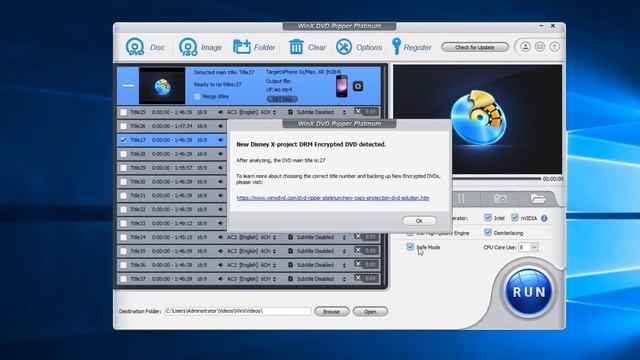Tick the Title31 checkbox

point(123,196)
